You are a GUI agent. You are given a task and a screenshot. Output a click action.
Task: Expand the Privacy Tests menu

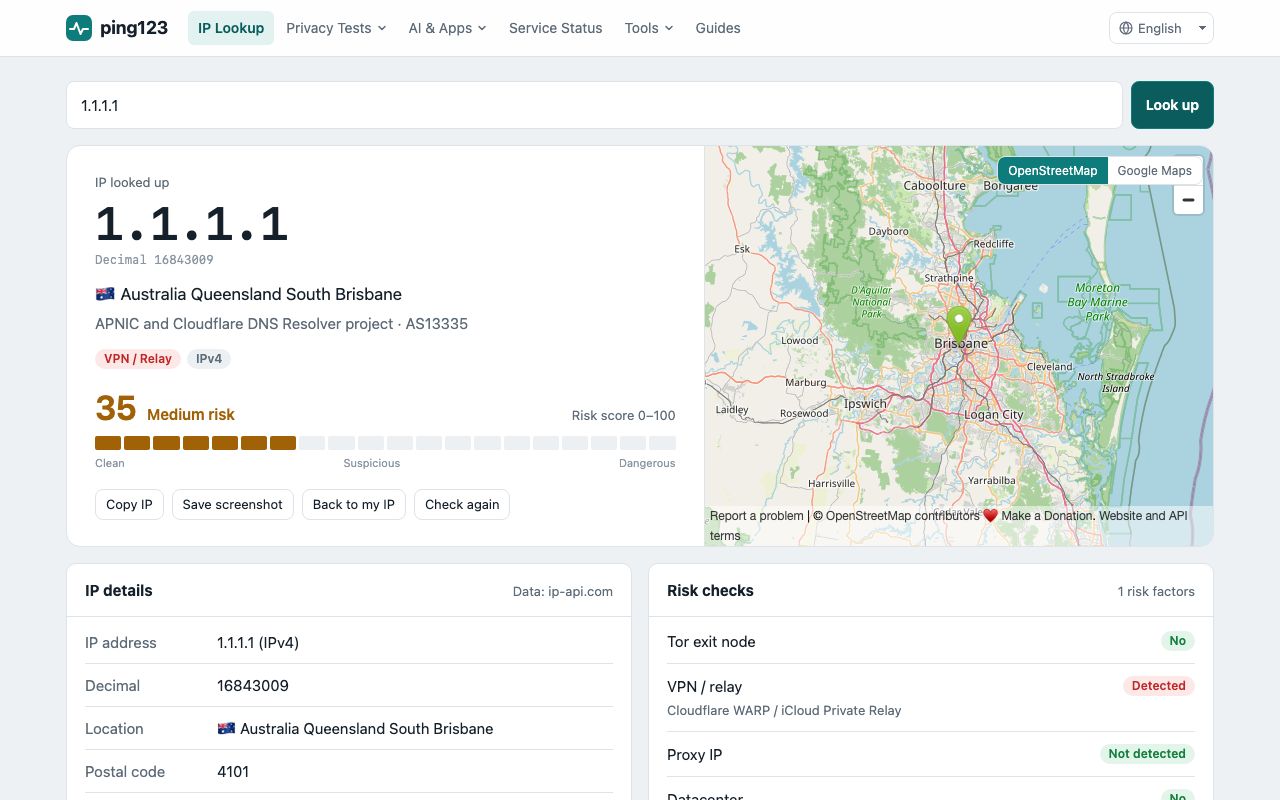click(x=336, y=28)
